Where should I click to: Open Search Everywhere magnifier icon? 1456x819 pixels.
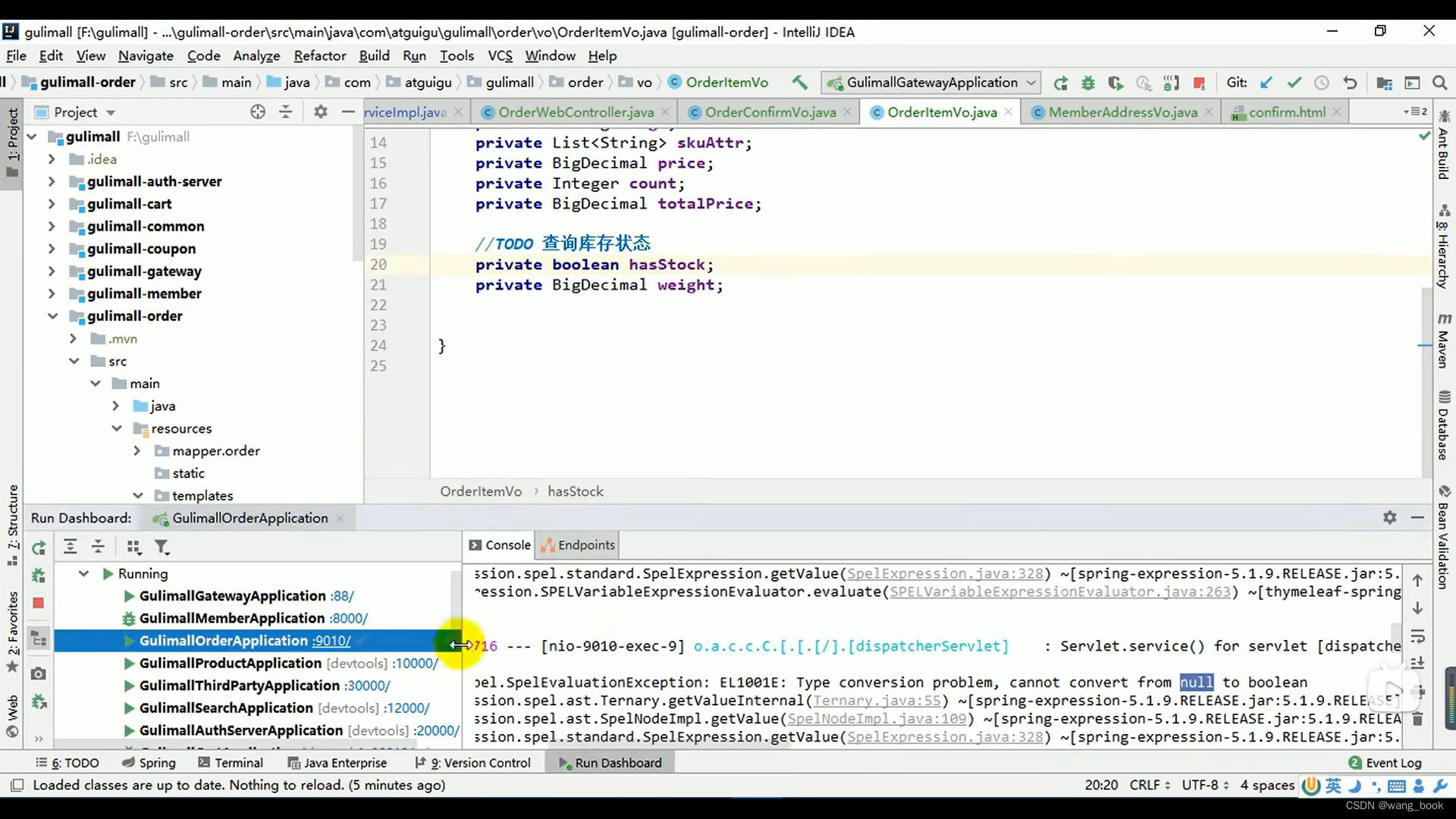click(x=1439, y=83)
